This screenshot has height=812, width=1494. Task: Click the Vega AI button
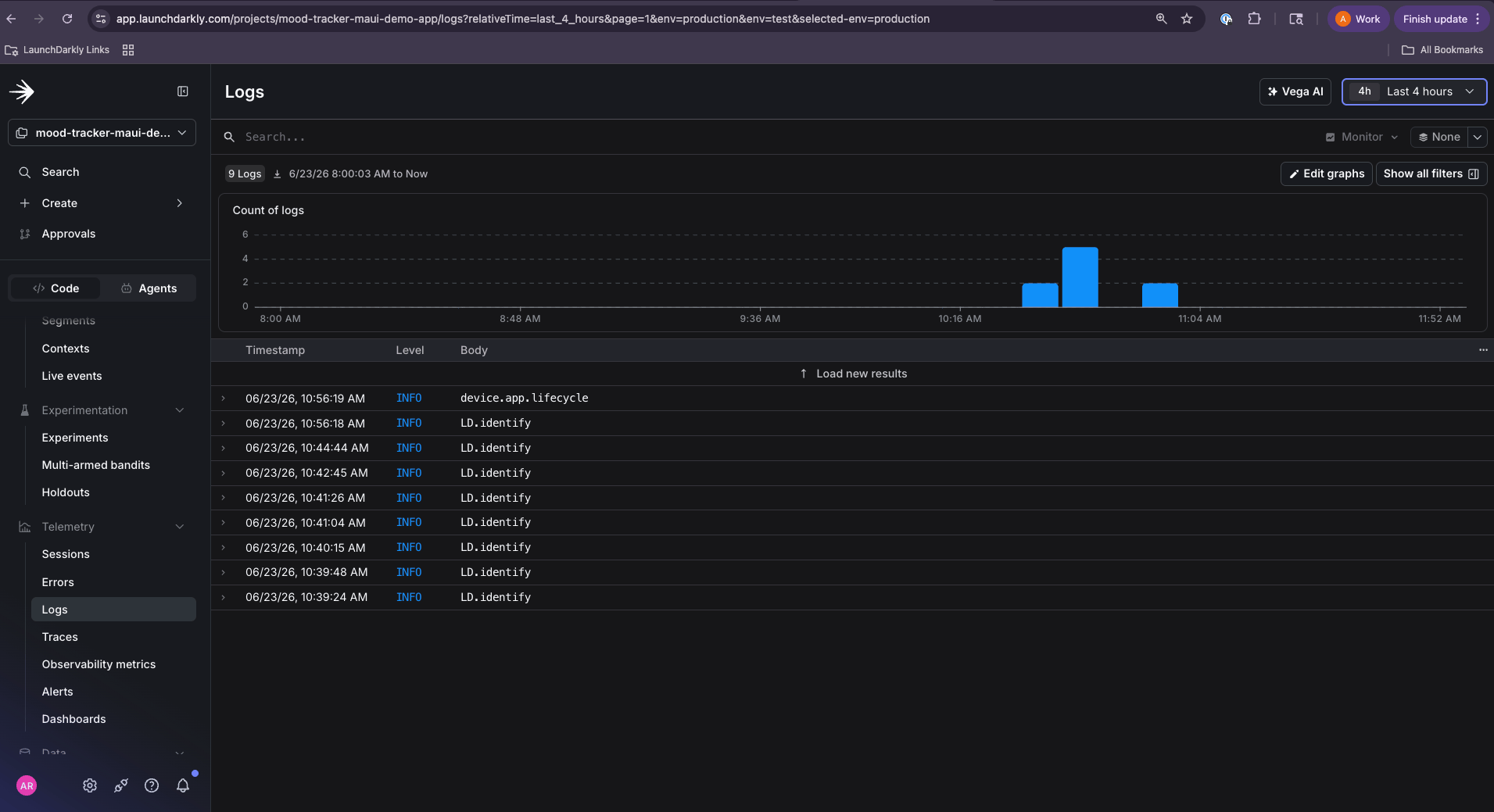tap(1295, 91)
